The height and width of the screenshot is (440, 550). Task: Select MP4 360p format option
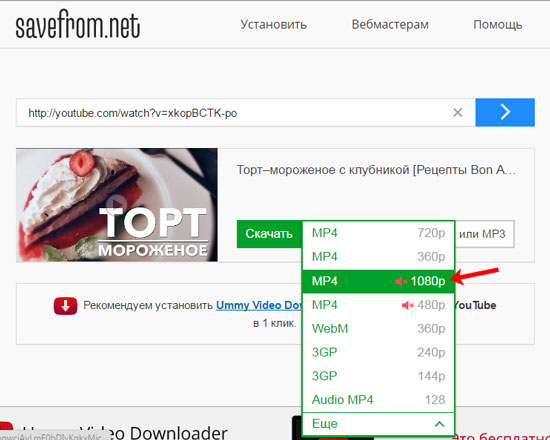tap(378, 257)
